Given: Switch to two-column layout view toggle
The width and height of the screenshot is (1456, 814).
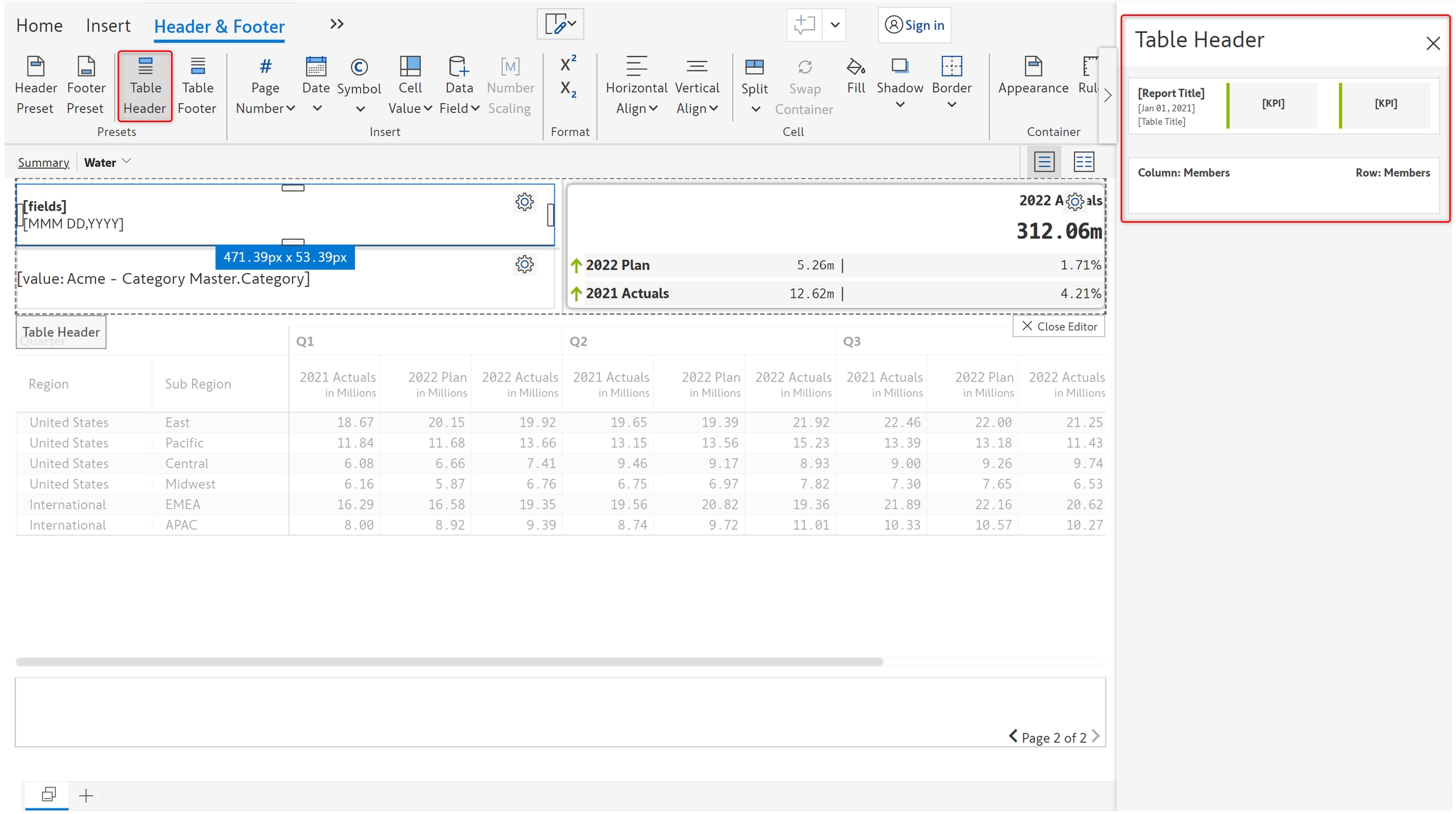Looking at the screenshot, I should (x=1083, y=162).
